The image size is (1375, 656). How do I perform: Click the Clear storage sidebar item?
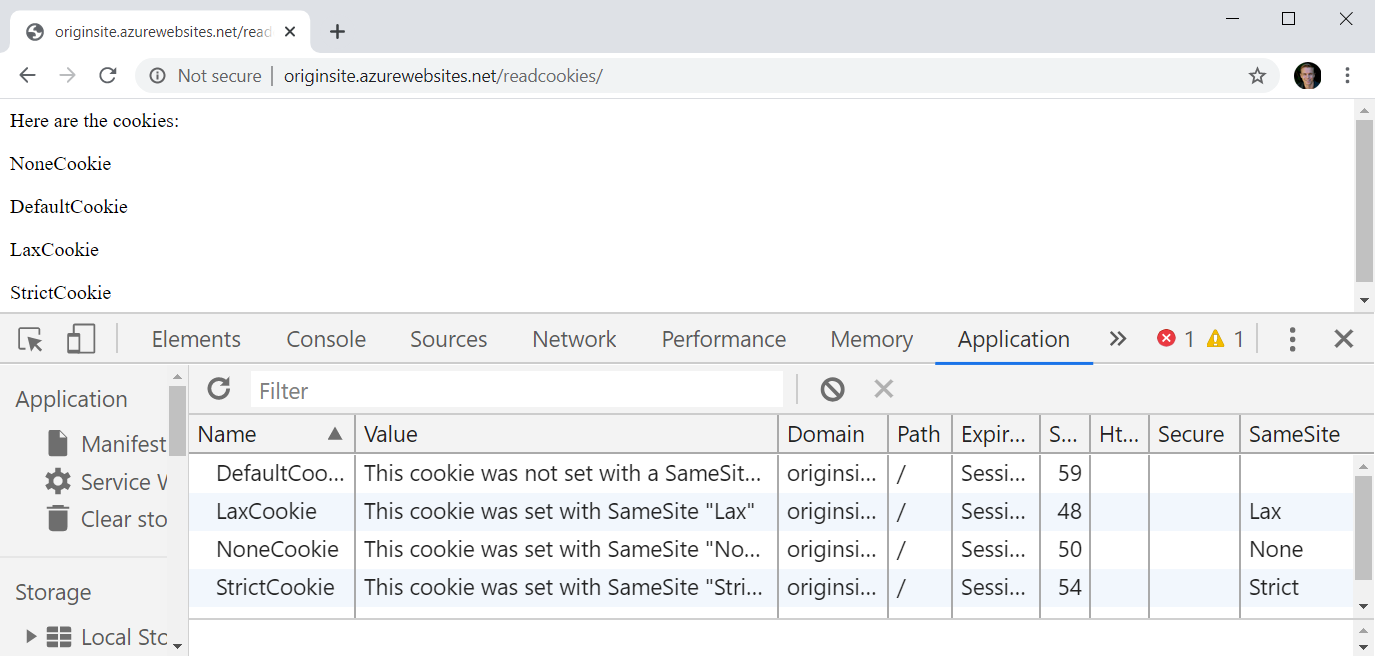tap(122, 520)
